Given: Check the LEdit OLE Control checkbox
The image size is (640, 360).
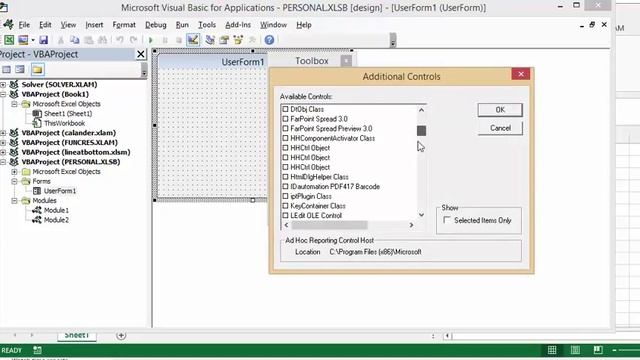Looking at the screenshot, I should 285,216.
